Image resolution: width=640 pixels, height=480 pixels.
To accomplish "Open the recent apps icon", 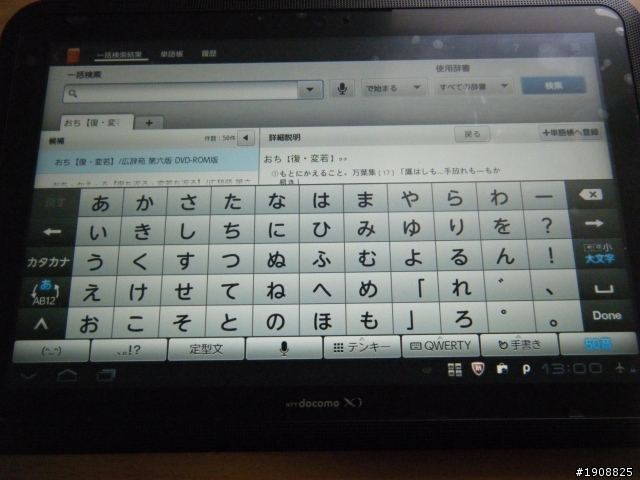I will click(106, 374).
